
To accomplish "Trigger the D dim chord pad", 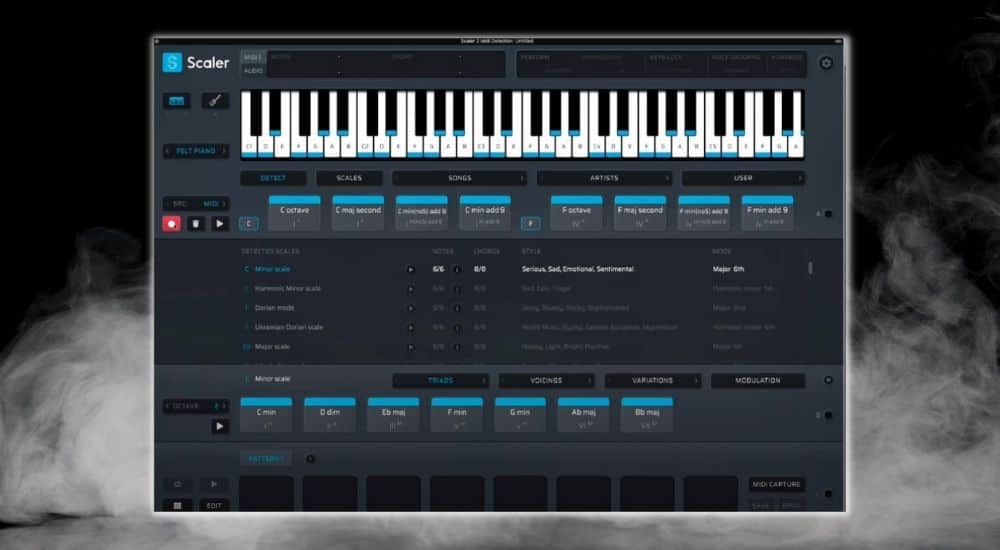I will pyautogui.click(x=330, y=415).
